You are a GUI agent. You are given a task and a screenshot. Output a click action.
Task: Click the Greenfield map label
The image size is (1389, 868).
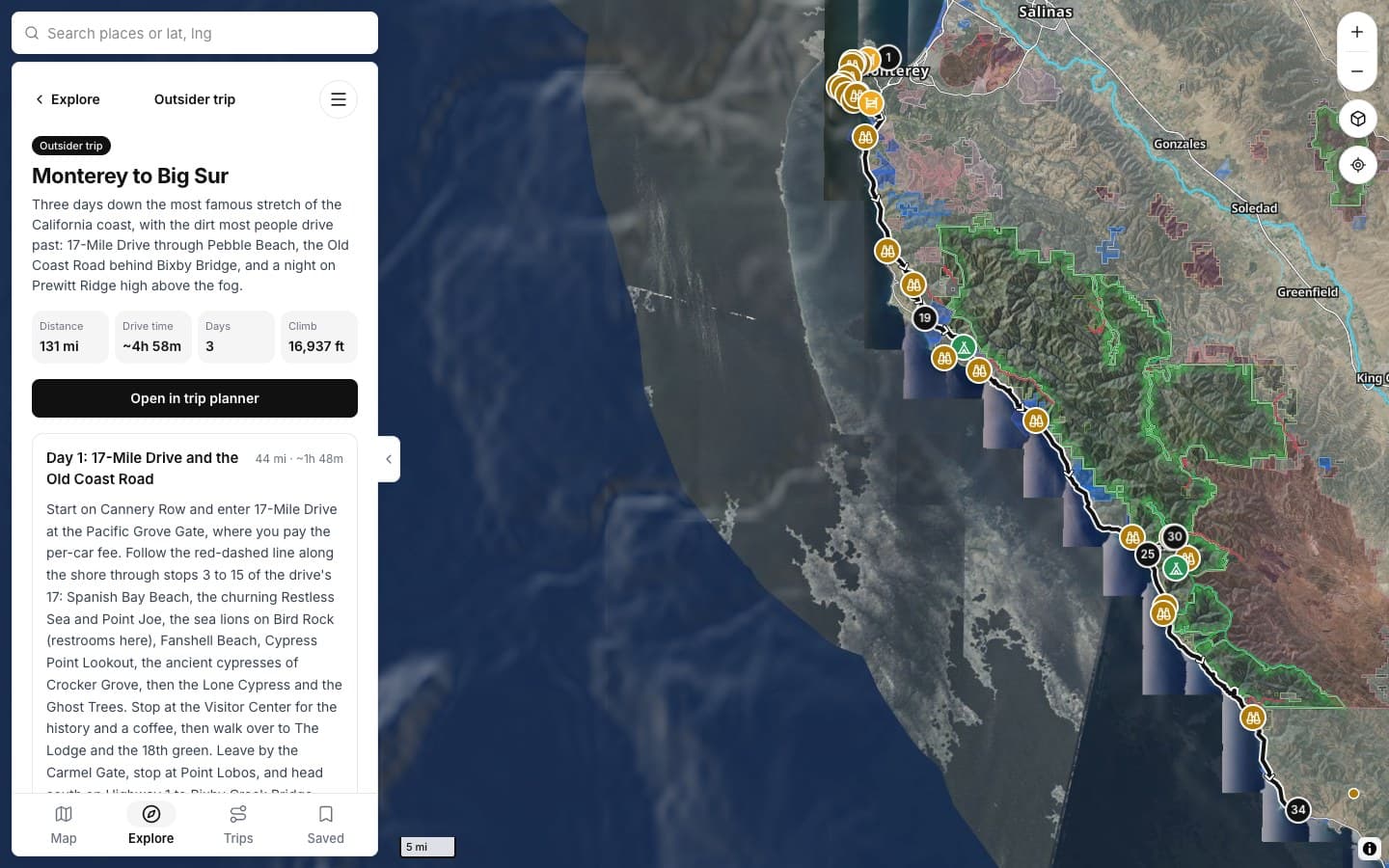click(1307, 292)
